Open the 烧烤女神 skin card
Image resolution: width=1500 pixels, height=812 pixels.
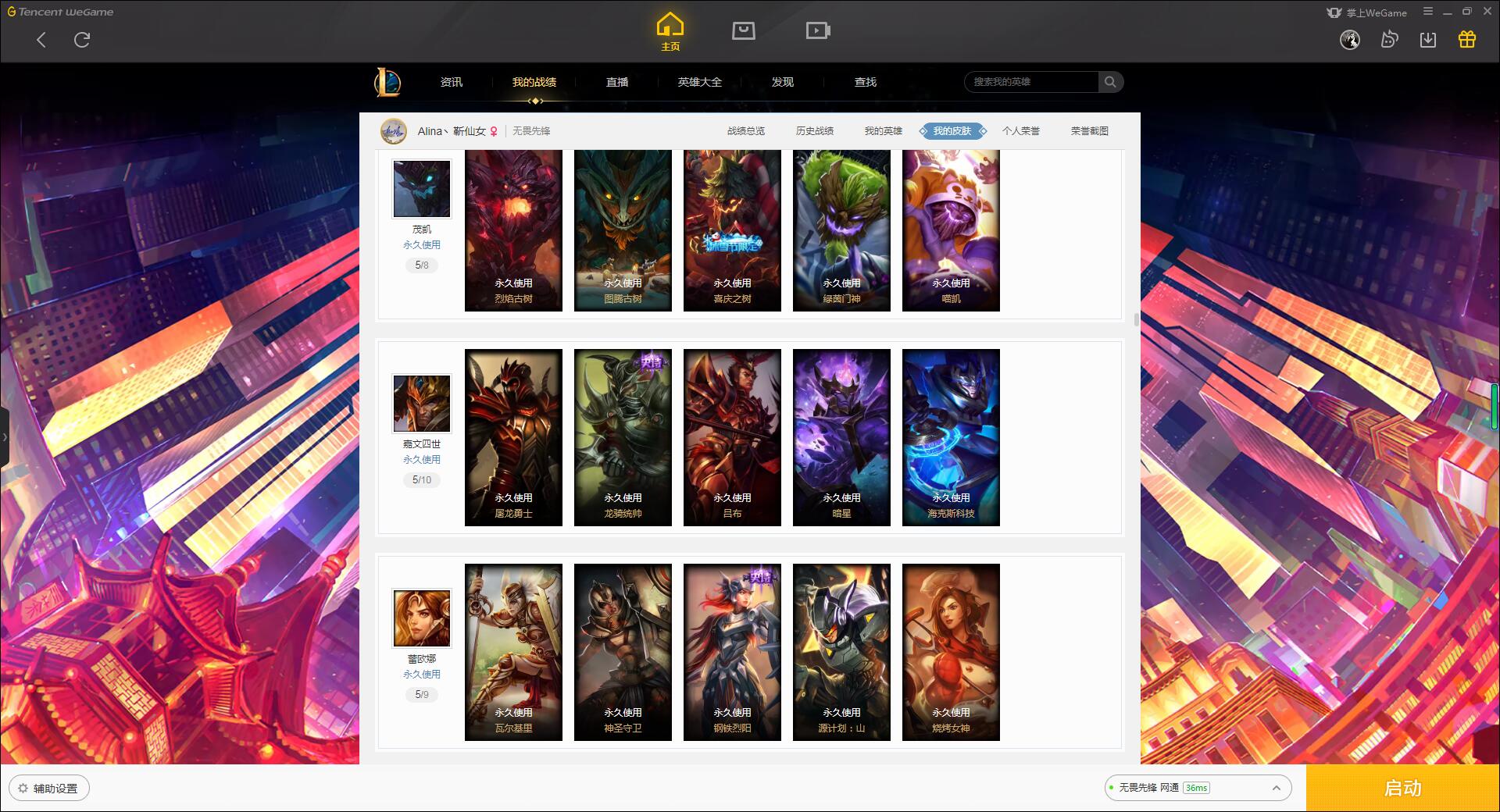(x=951, y=652)
